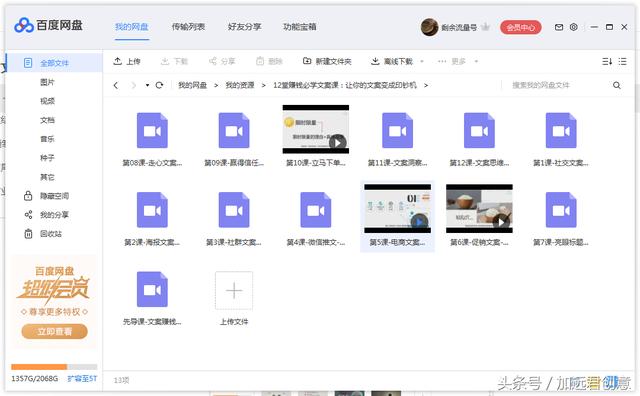This screenshot has height=396, width=640.
Task: Expand the navigation history dropdown arrow
Action: coord(147,85)
